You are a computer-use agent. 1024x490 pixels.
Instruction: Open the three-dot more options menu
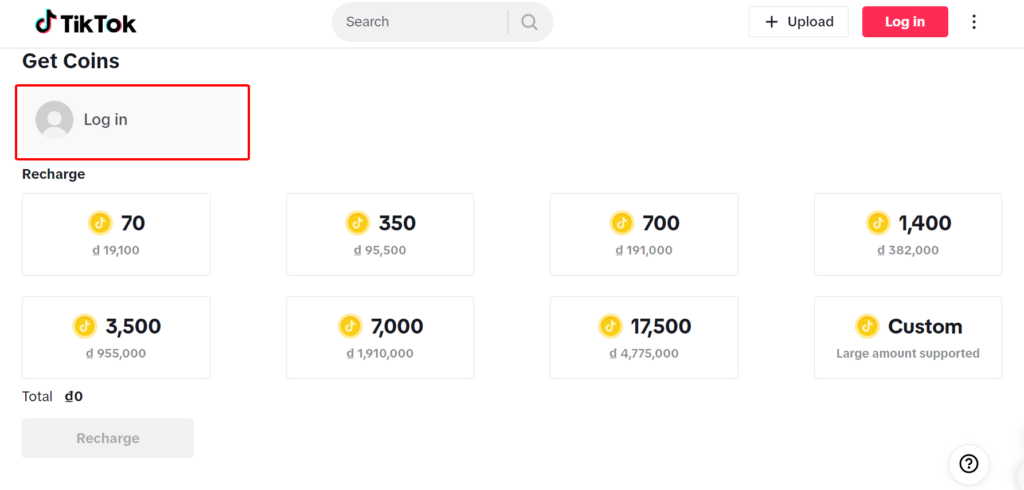[974, 22]
